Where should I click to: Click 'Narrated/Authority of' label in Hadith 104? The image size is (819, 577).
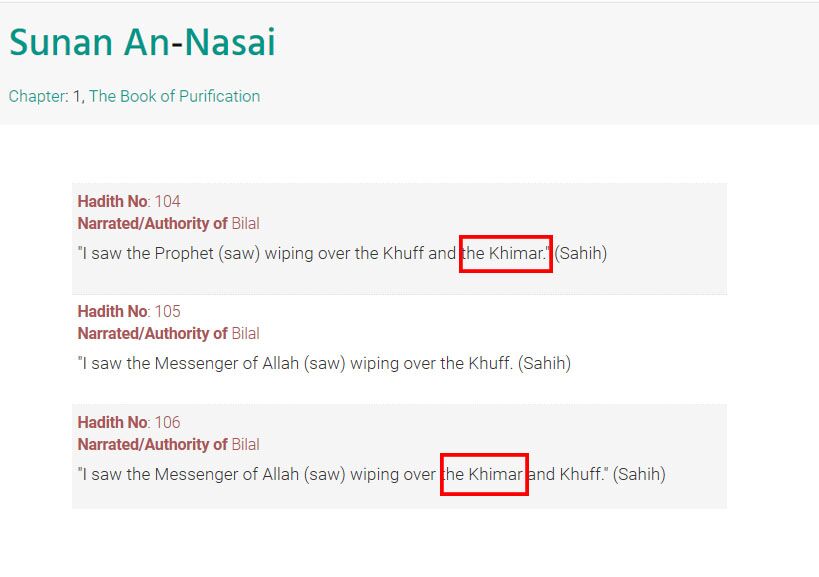tap(153, 223)
